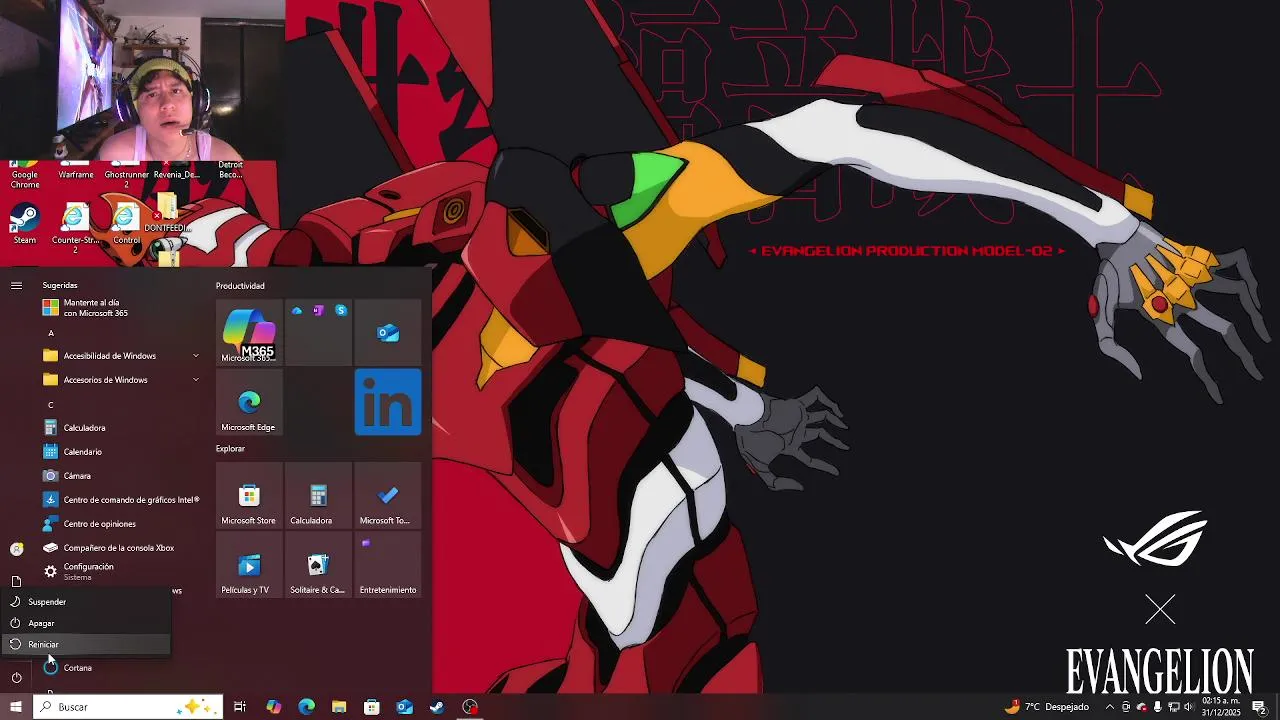Open Cortana from the app list

122,668
